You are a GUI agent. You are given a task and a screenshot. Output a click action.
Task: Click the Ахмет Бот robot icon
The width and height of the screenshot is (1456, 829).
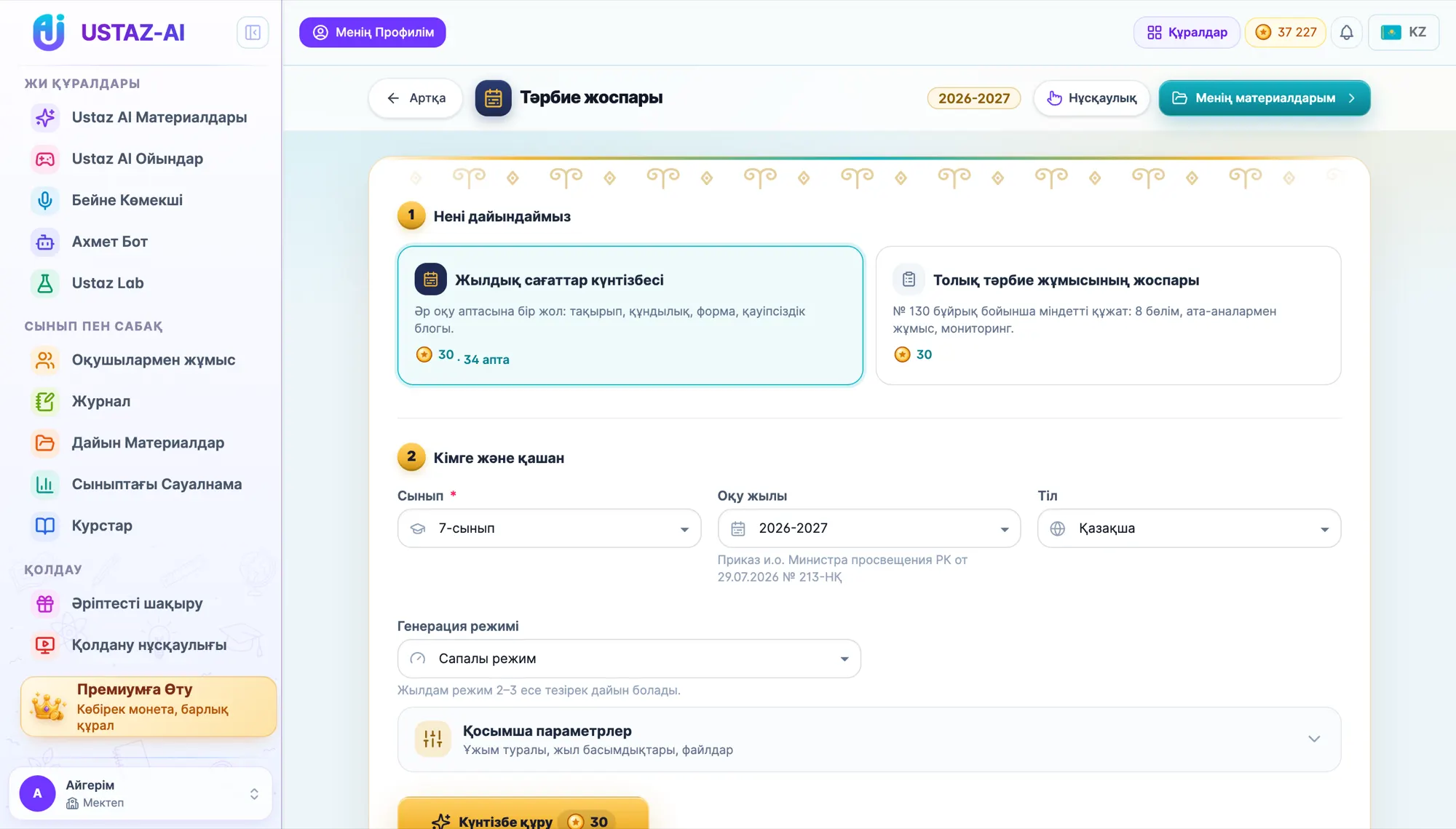tap(45, 242)
